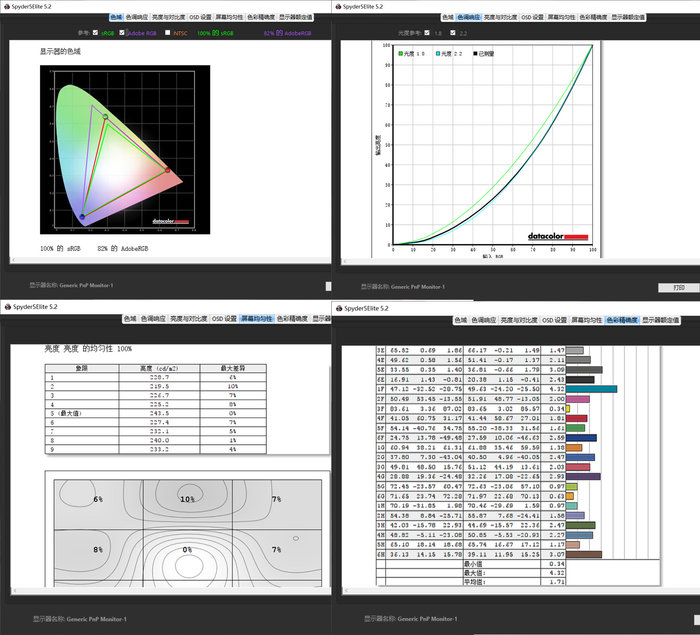Image resolution: width=700 pixels, height=635 pixels.
Task: Click the horizontal scrollbar under the uniformity map
Action: pyautogui.click(x=170, y=591)
